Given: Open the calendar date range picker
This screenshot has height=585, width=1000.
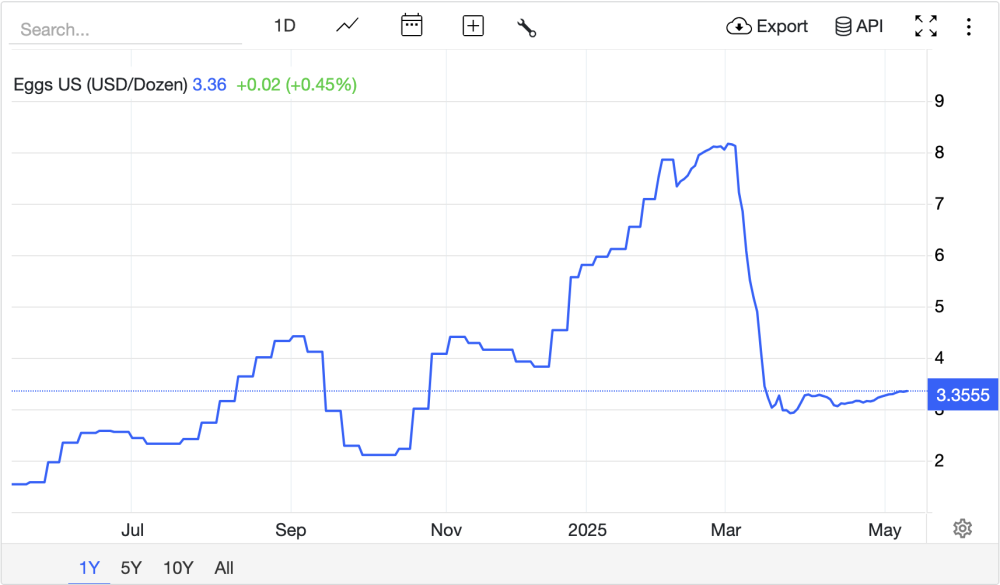Looking at the screenshot, I should click(411, 26).
